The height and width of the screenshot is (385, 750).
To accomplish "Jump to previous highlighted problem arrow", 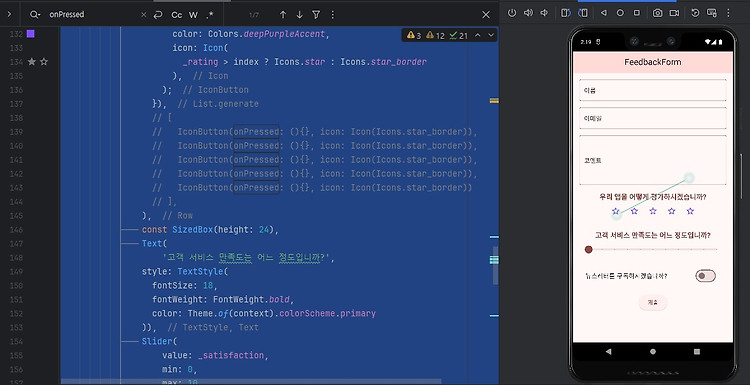I will click(477, 35).
